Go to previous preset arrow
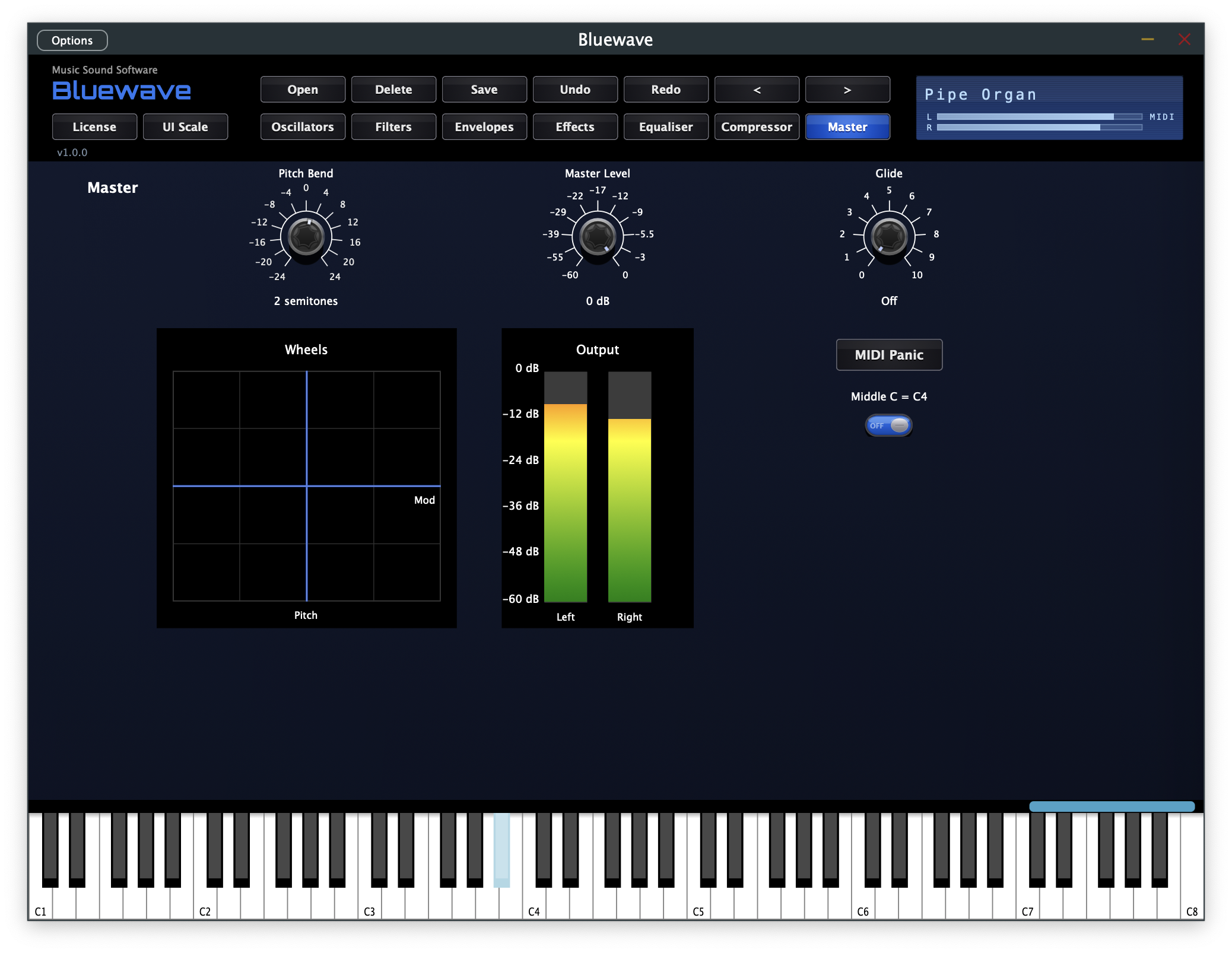 coord(757,90)
